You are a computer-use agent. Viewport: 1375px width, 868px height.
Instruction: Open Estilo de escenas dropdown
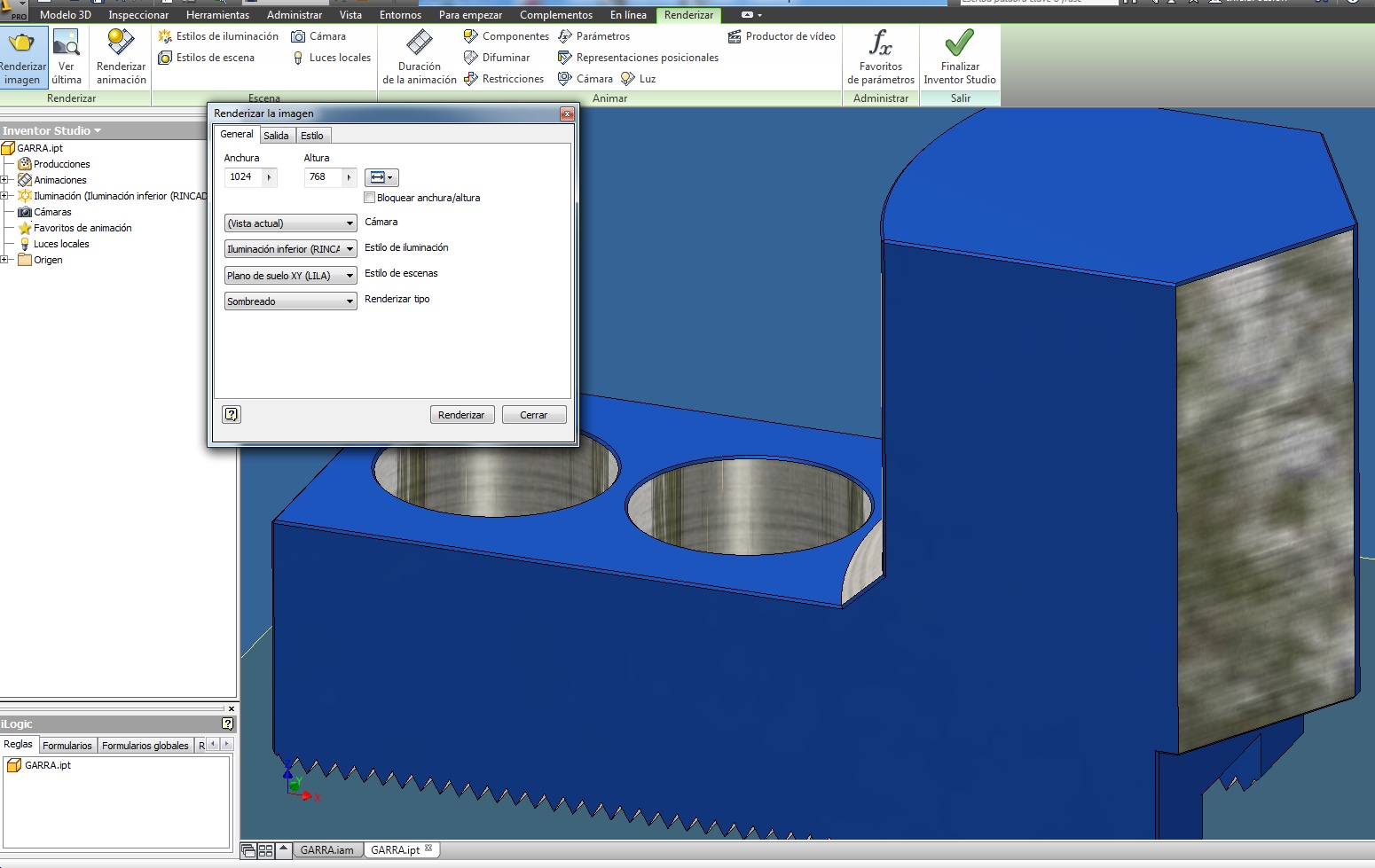[291, 276]
